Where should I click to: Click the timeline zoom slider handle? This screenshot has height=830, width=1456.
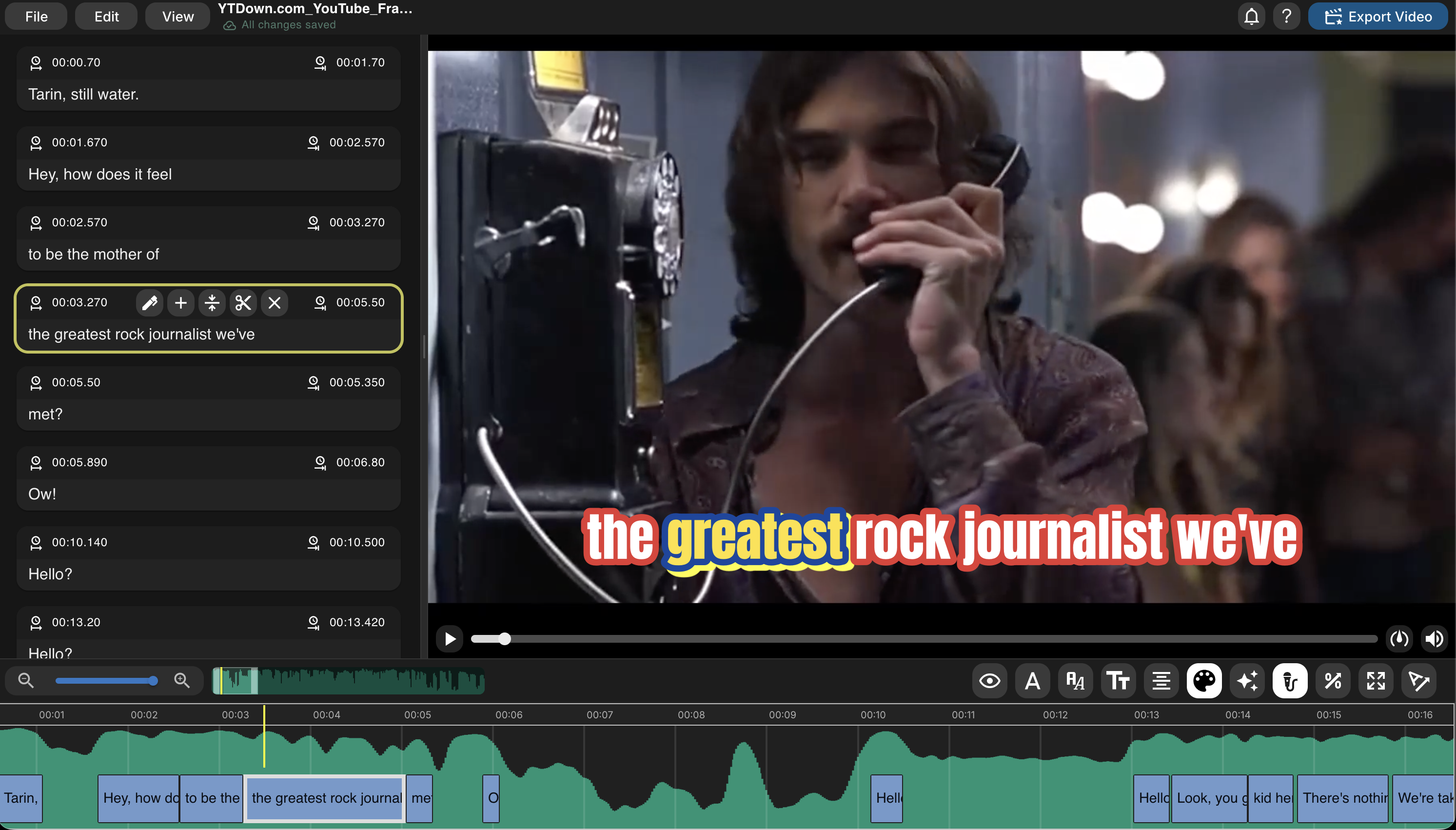pos(153,681)
